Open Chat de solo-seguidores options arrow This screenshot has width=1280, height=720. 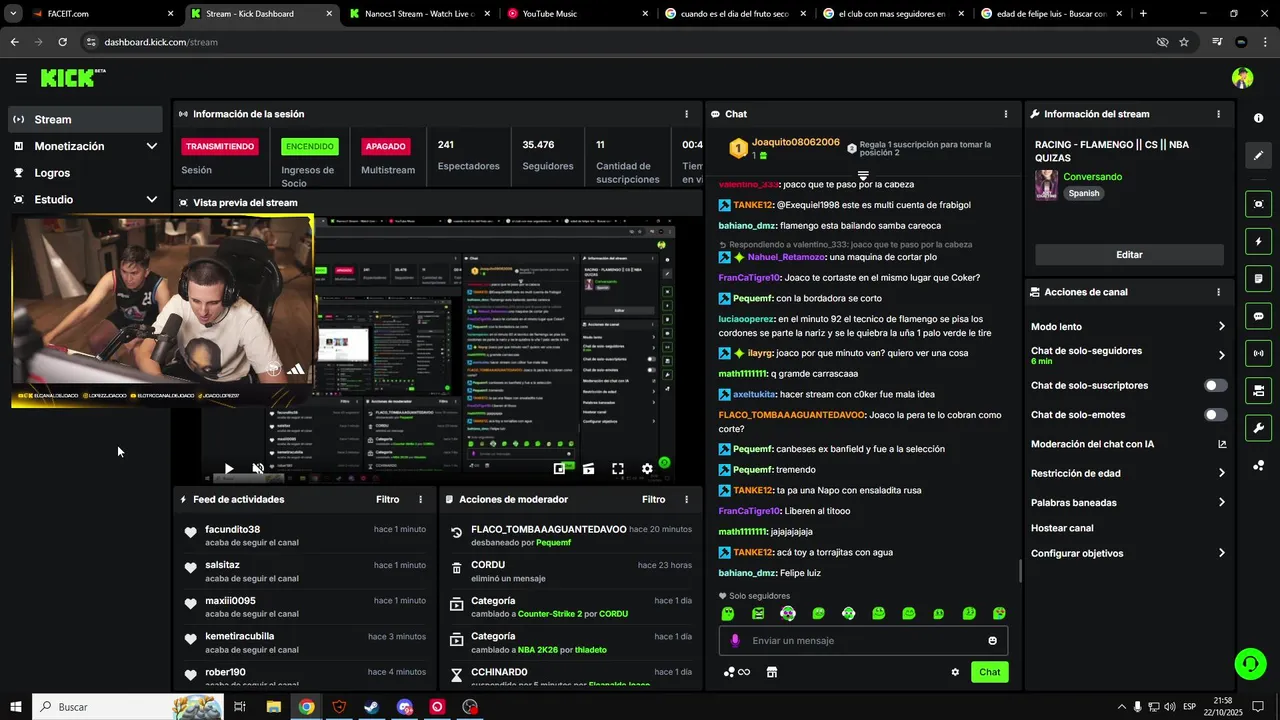[1221, 355]
